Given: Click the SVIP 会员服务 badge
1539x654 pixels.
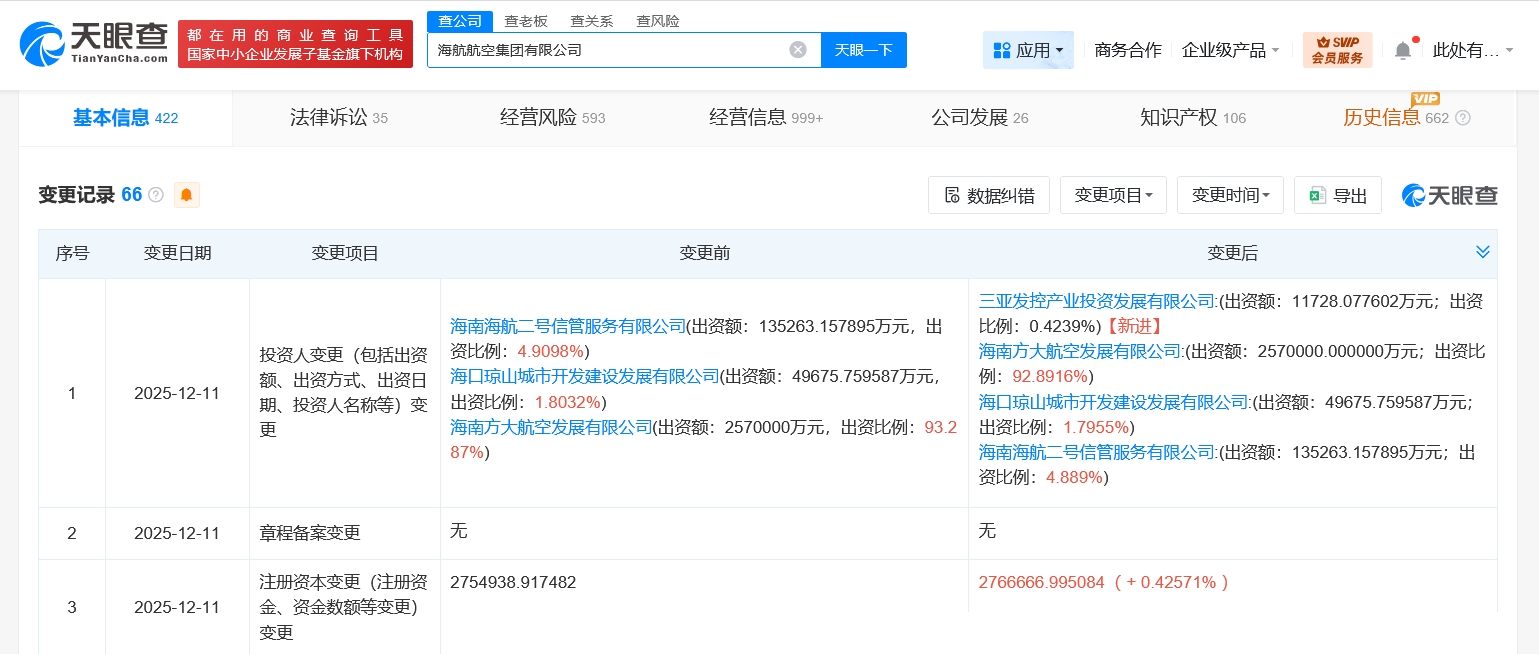Looking at the screenshot, I should (x=1337, y=50).
